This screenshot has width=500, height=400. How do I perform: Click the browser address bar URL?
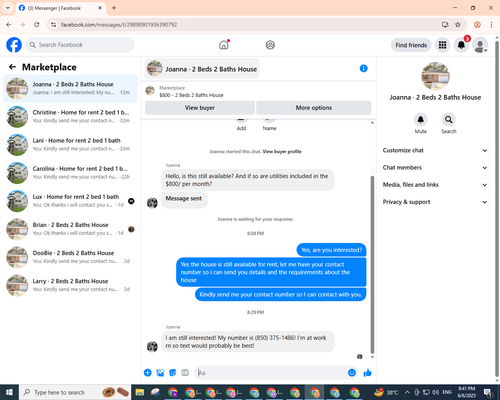[119, 25]
